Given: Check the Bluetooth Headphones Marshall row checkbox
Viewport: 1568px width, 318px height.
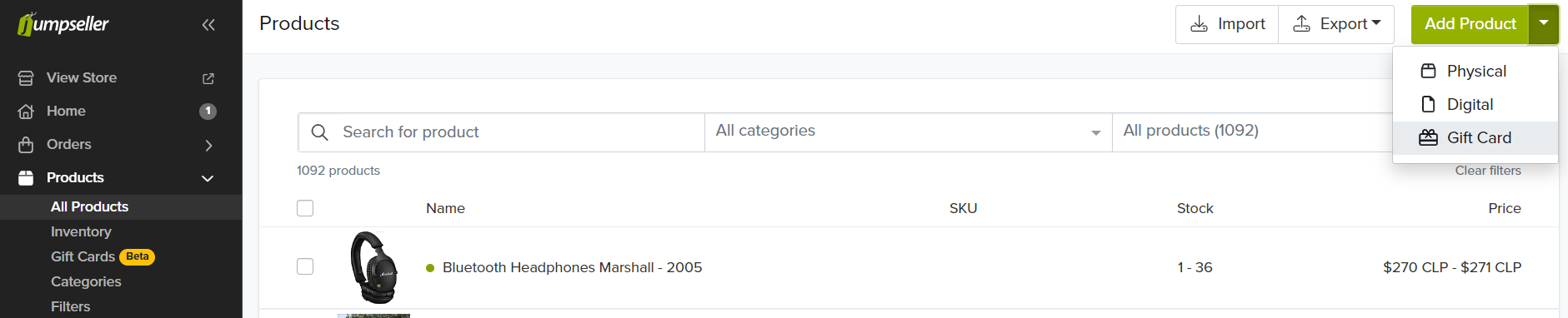Looking at the screenshot, I should point(305,266).
